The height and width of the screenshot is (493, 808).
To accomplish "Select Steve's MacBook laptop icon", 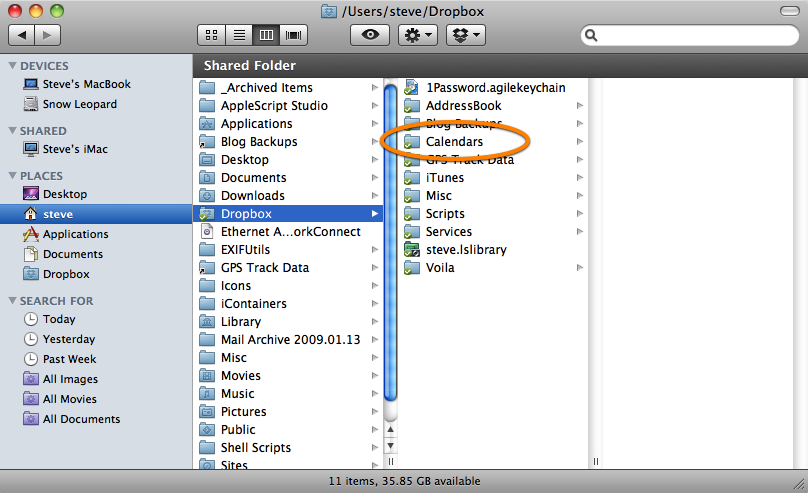I will [x=31, y=84].
